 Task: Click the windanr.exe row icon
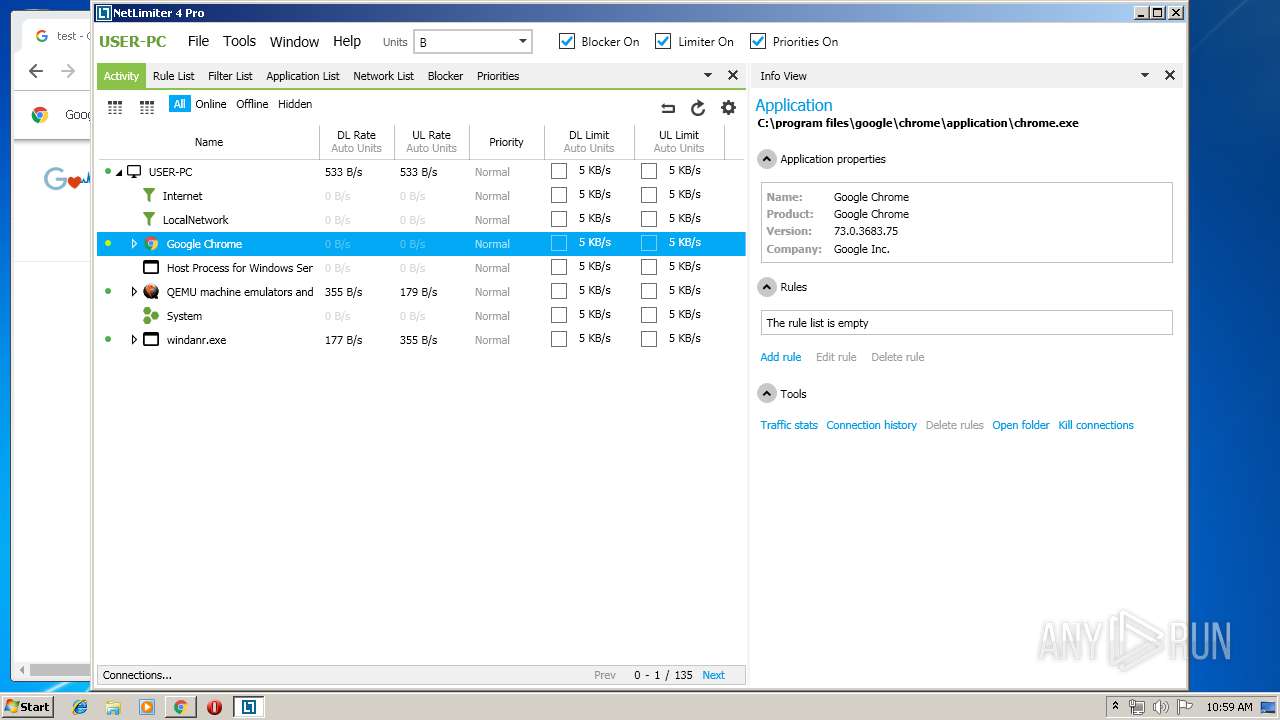(151, 340)
